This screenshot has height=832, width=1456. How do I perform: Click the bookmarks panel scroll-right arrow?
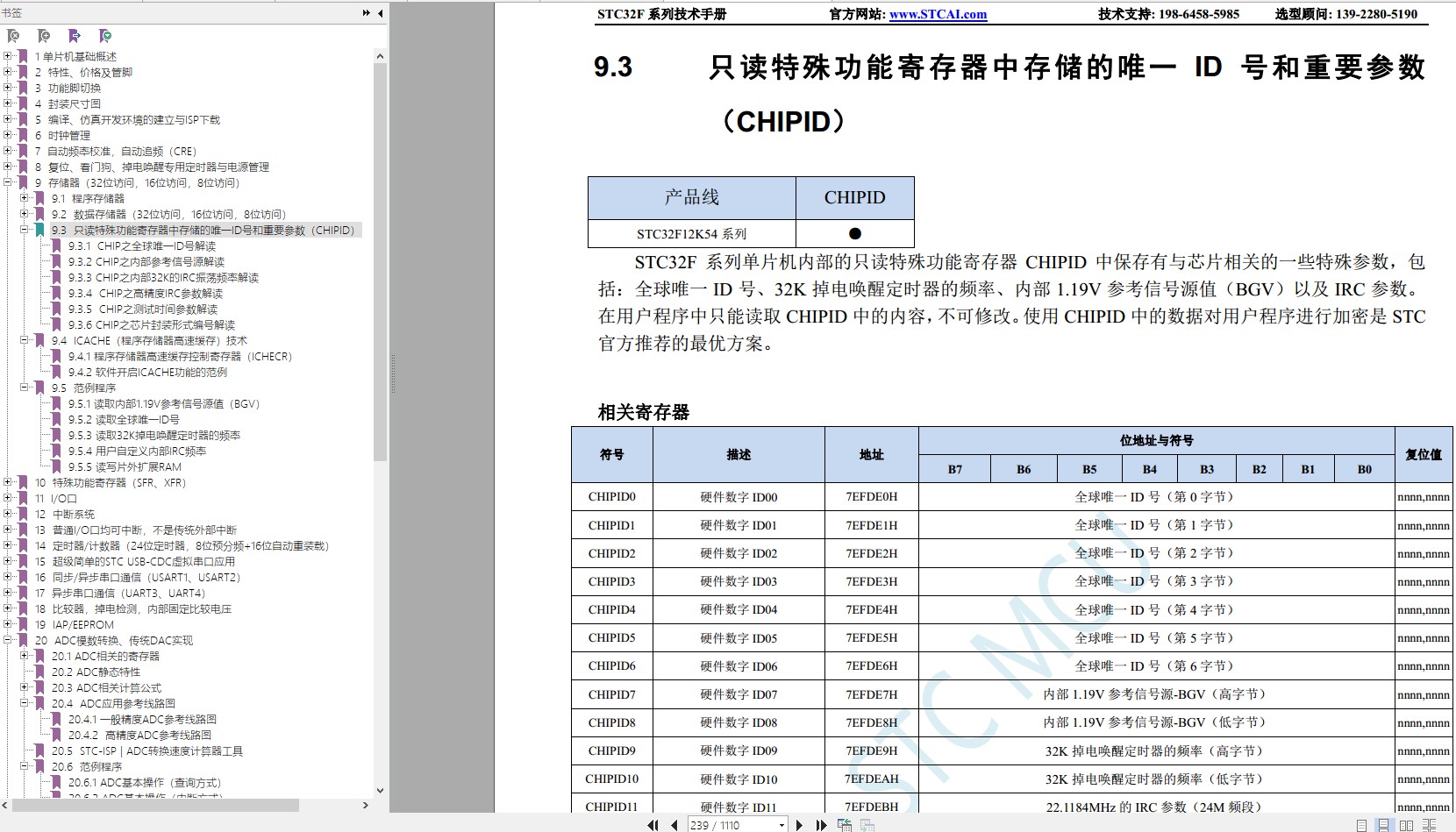(x=366, y=805)
